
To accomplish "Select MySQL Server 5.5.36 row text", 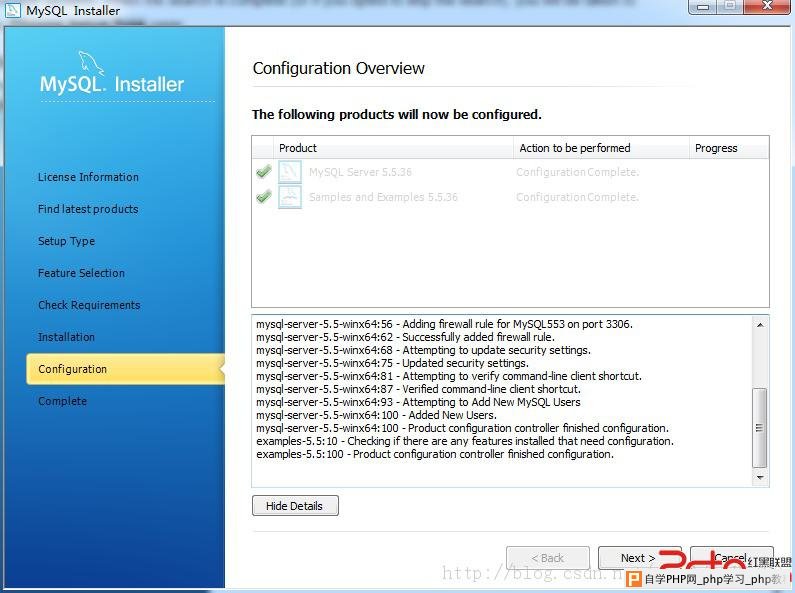I will (x=360, y=172).
